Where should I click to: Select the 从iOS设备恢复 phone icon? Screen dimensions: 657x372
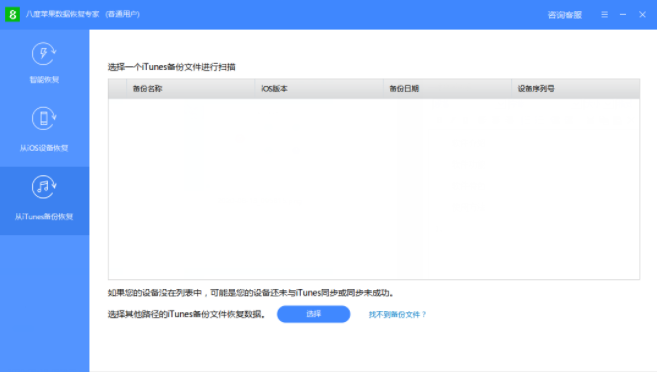tap(44, 119)
